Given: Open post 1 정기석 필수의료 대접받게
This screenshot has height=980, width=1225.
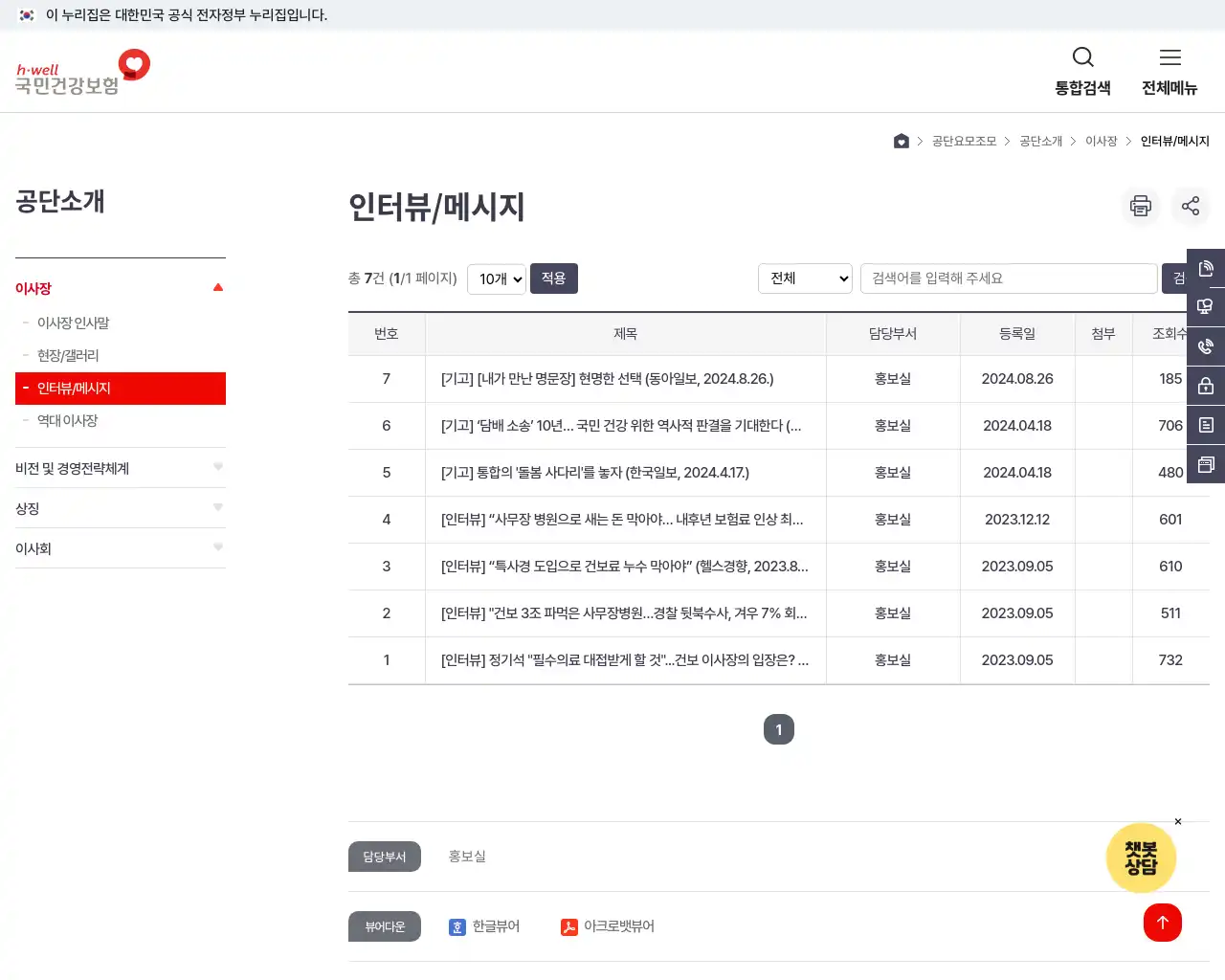Looking at the screenshot, I should pyautogui.click(x=625, y=660).
